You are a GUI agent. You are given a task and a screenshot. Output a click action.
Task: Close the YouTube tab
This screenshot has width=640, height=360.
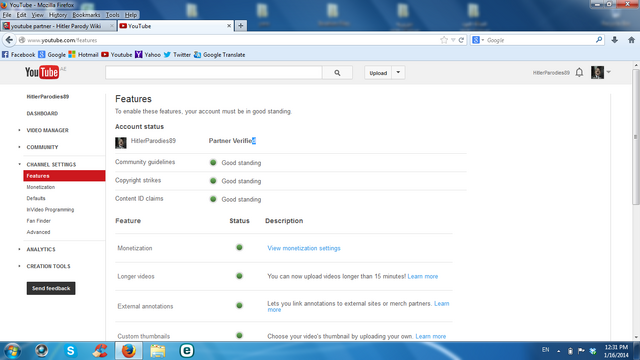(x=229, y=26)
